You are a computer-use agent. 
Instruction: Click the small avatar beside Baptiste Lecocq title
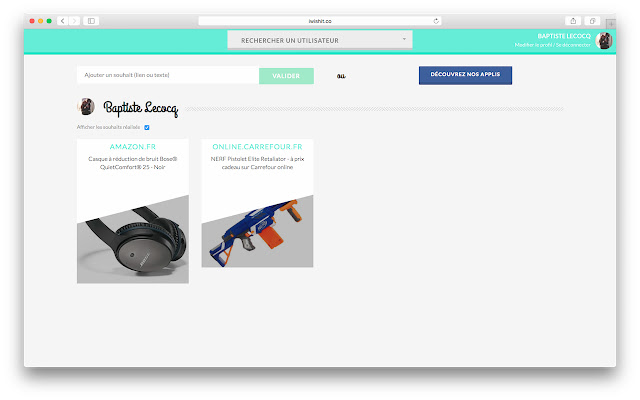86,107
